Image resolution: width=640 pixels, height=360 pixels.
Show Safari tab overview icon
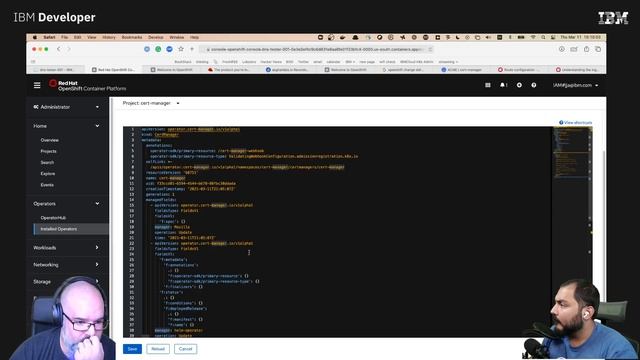pyautogui.click(x=598, y=49)
